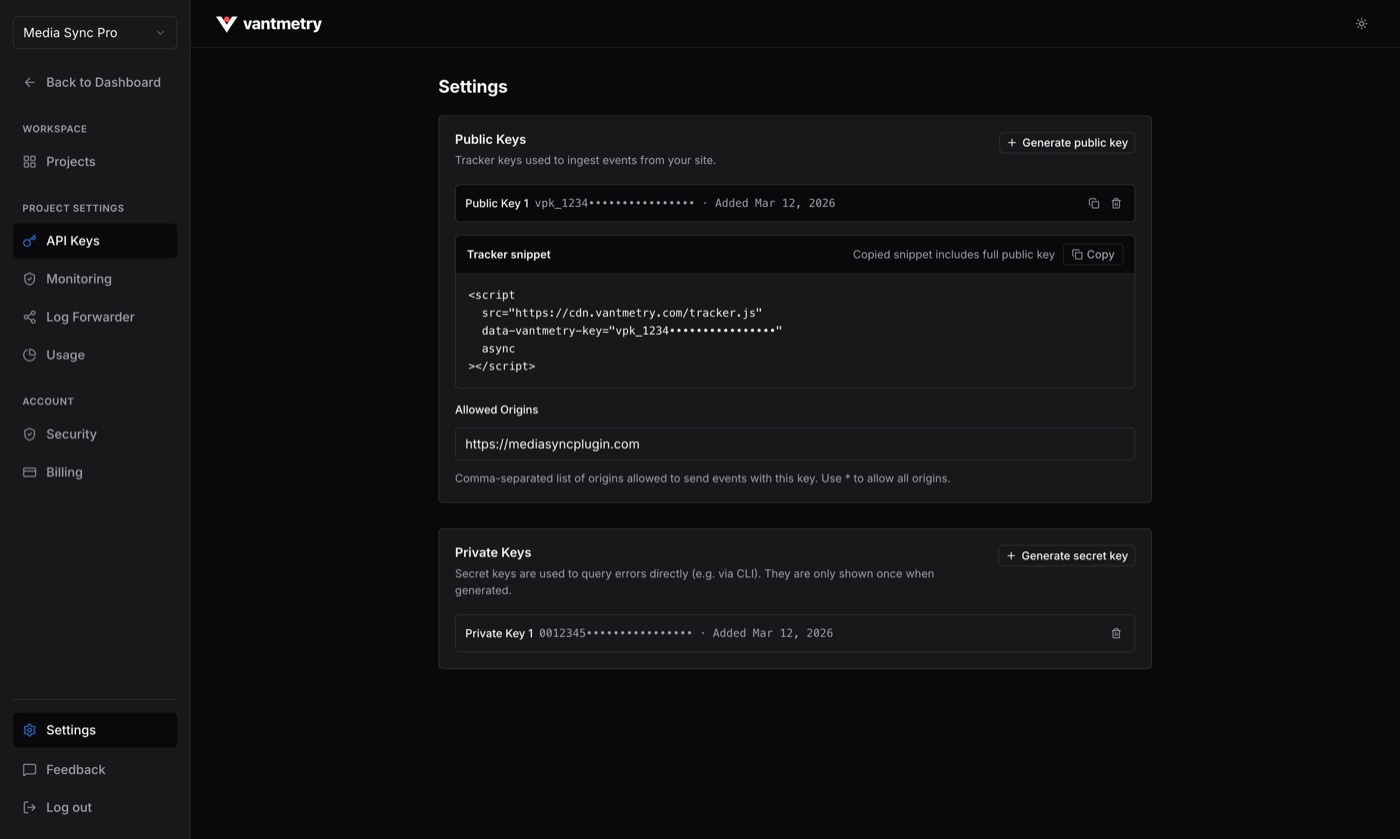
Task: Click the back arrow icon beside Back to Dashboard
Action: pyautogui.click(x=30, y=82)
